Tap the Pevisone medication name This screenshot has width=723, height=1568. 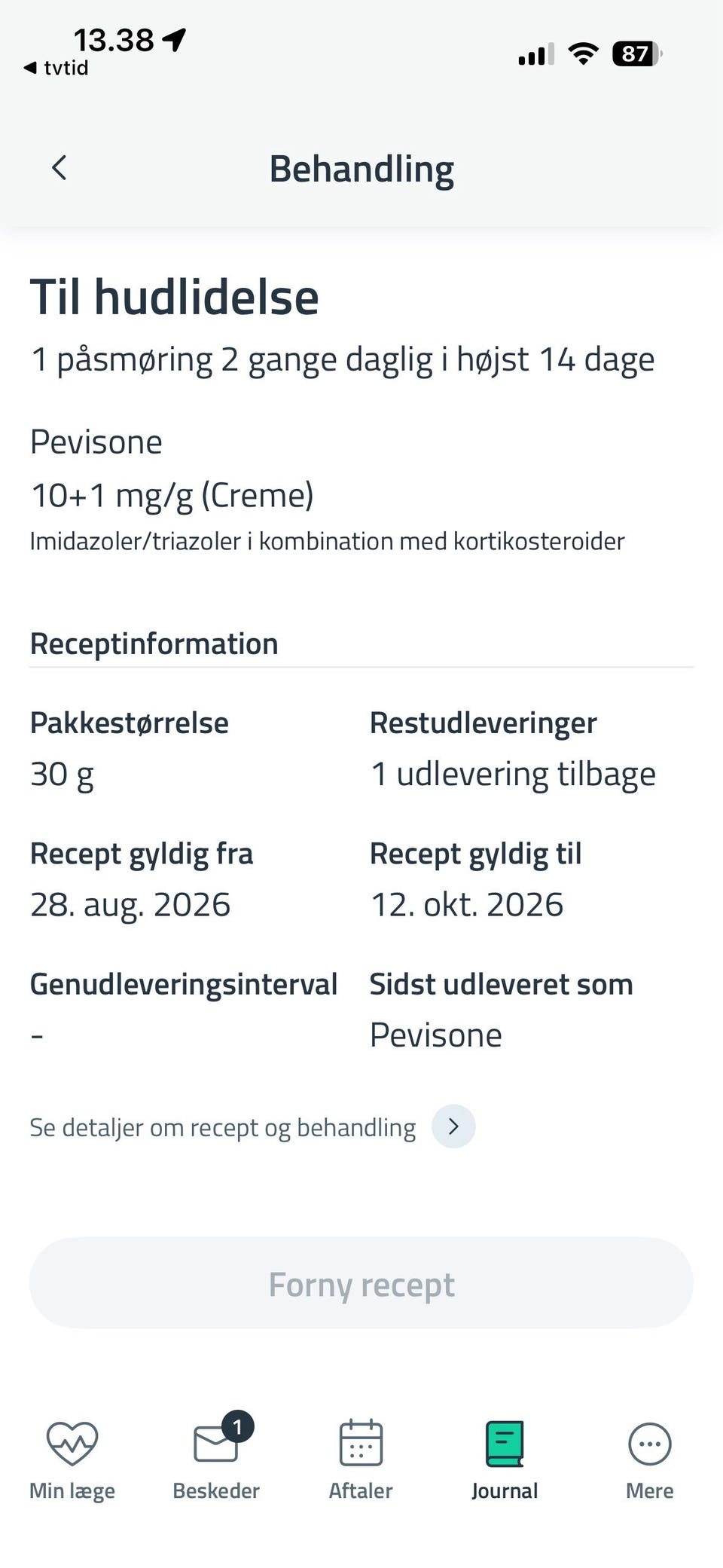coord(96,442)
